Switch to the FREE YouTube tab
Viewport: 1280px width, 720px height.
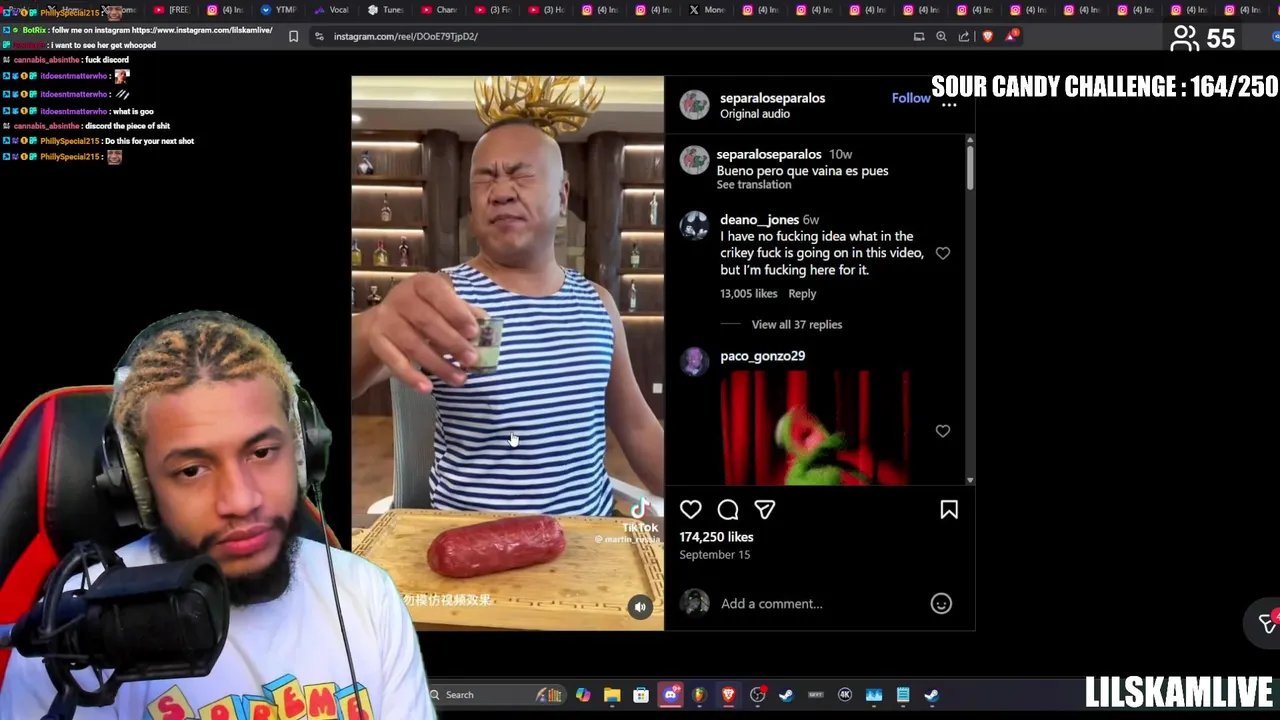click(x=172, y=10)
